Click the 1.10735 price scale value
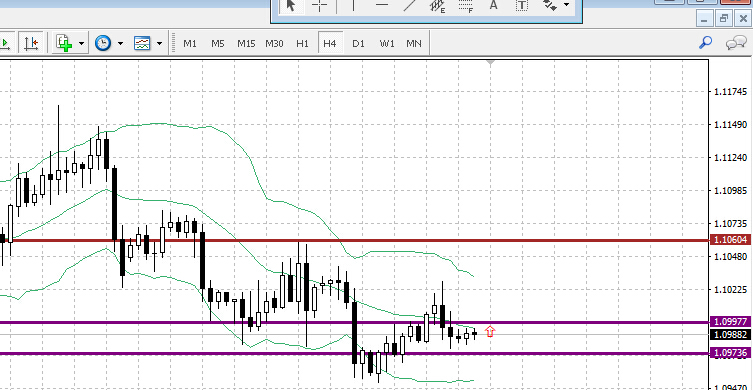Screen dimensions: 753x390 [x=731, y=224]
